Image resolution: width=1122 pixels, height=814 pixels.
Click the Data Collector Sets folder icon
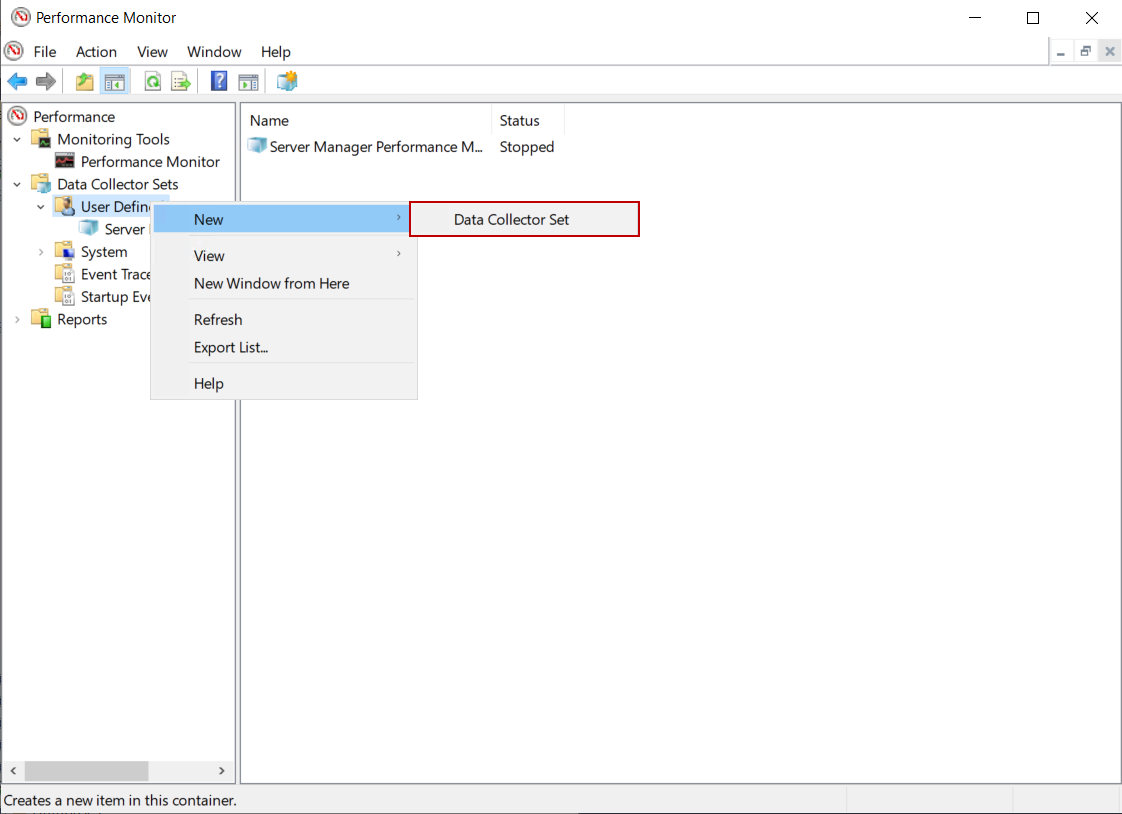tap(42, 184)
